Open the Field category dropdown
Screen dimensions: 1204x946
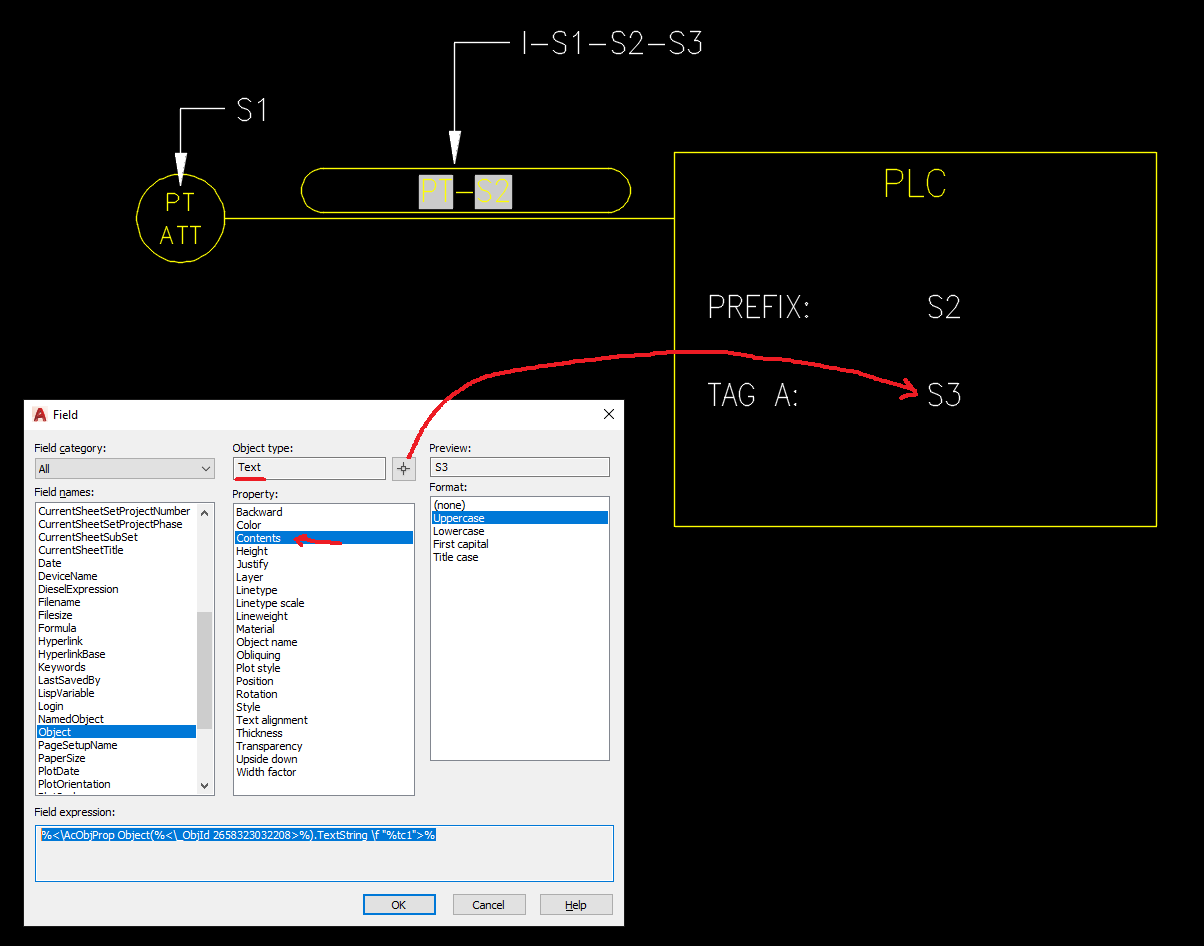click(x=124, y=468)
